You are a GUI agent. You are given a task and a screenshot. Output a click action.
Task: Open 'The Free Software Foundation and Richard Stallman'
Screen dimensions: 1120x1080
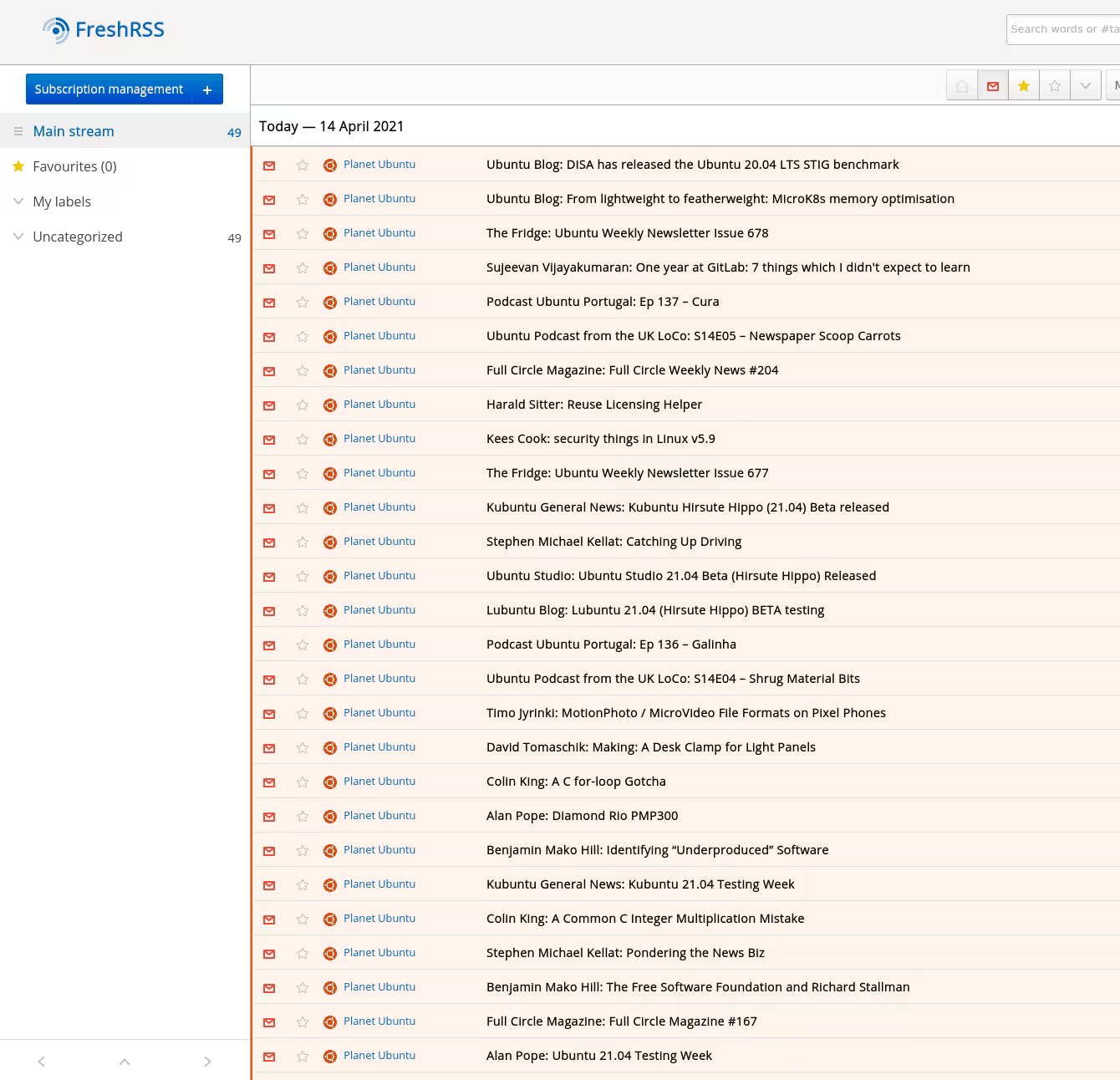pyautogui.click(x=698, y=987)
